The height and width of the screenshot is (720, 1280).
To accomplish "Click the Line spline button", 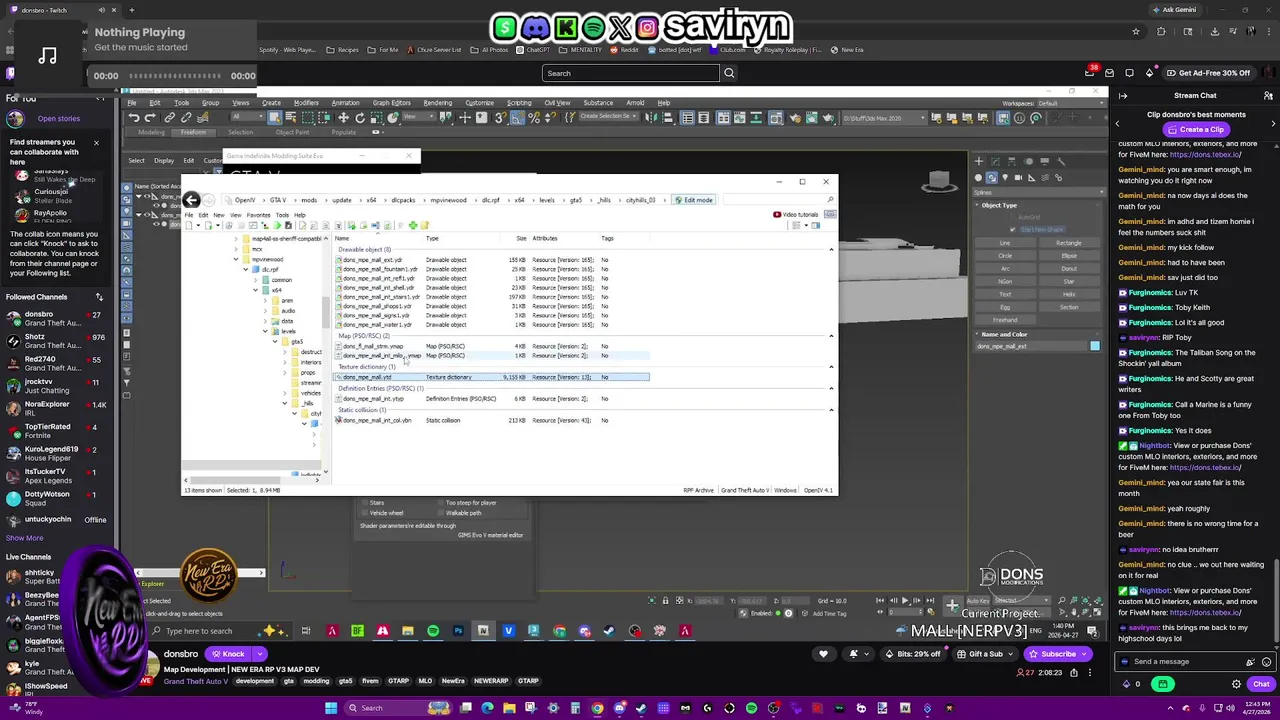I will [x=1005, y=243].
